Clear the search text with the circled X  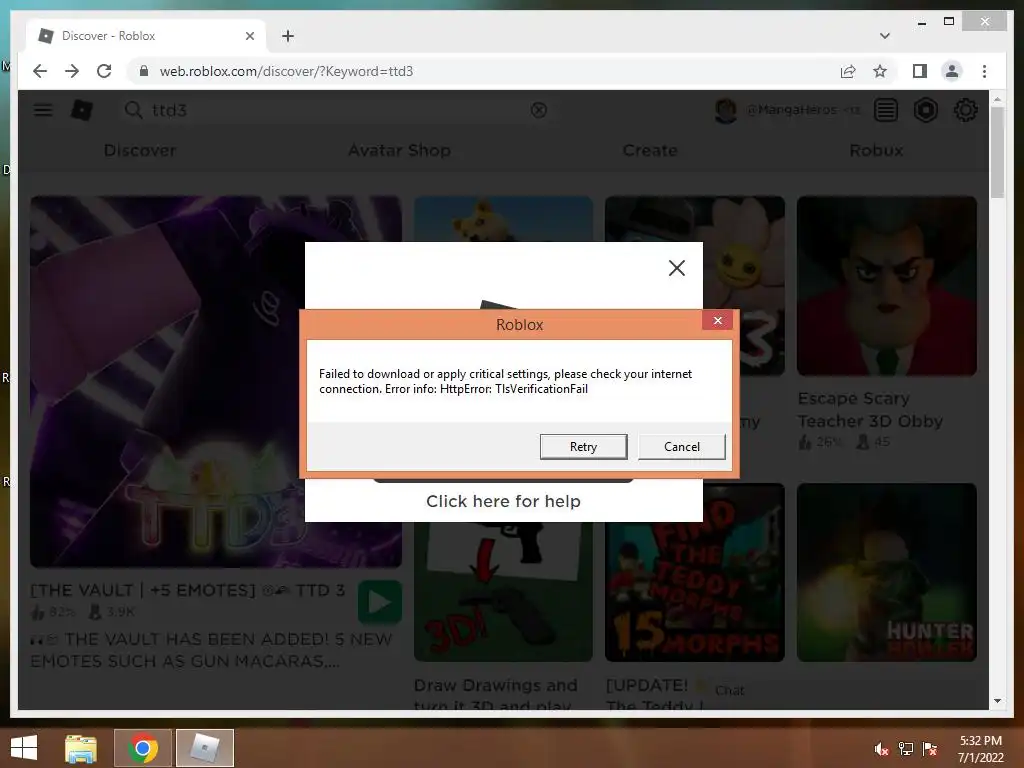tap(539, 110)
